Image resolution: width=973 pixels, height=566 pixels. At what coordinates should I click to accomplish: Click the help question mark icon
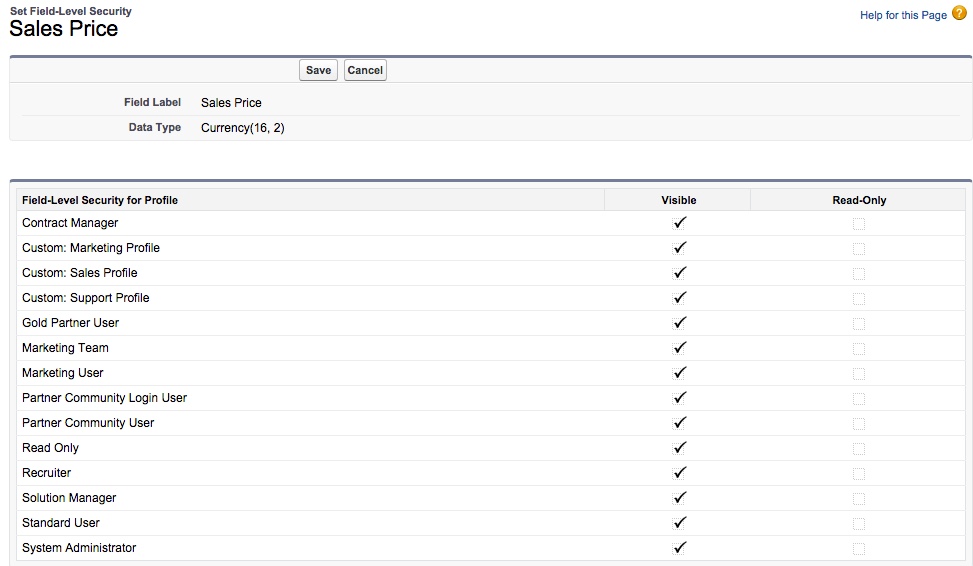coord(959,14)
